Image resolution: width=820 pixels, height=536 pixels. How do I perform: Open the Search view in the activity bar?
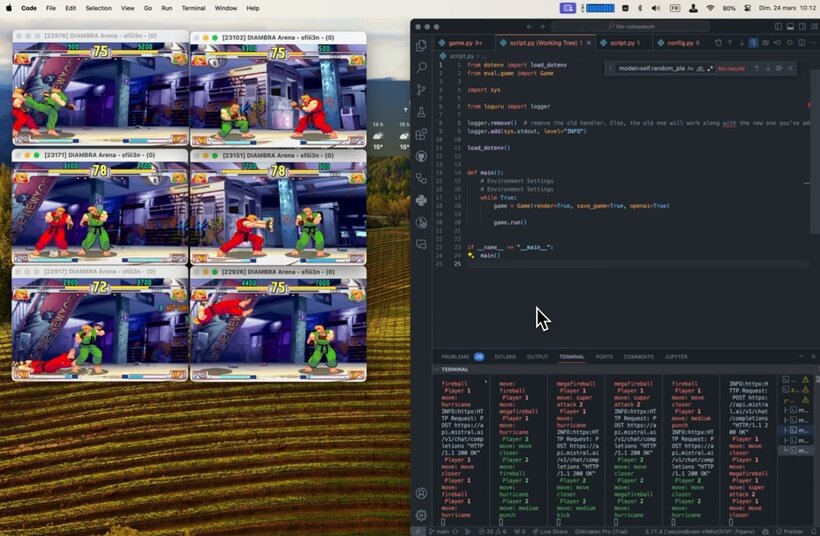421,67
